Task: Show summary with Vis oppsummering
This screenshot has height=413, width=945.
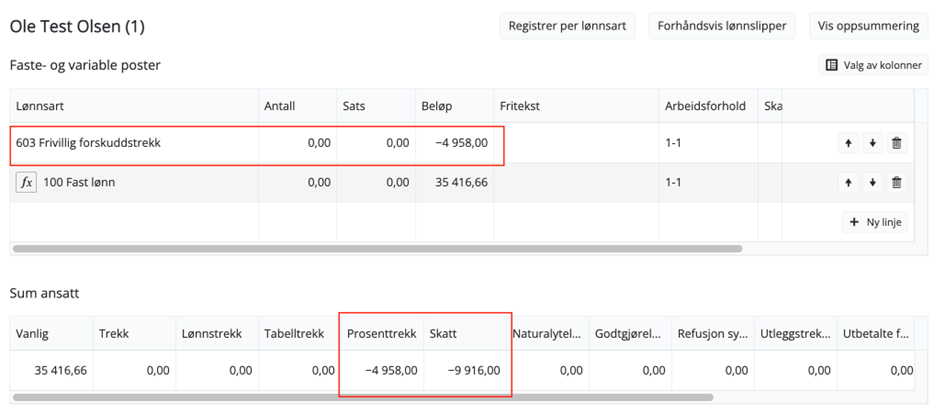Action: [x=868, y=26]
